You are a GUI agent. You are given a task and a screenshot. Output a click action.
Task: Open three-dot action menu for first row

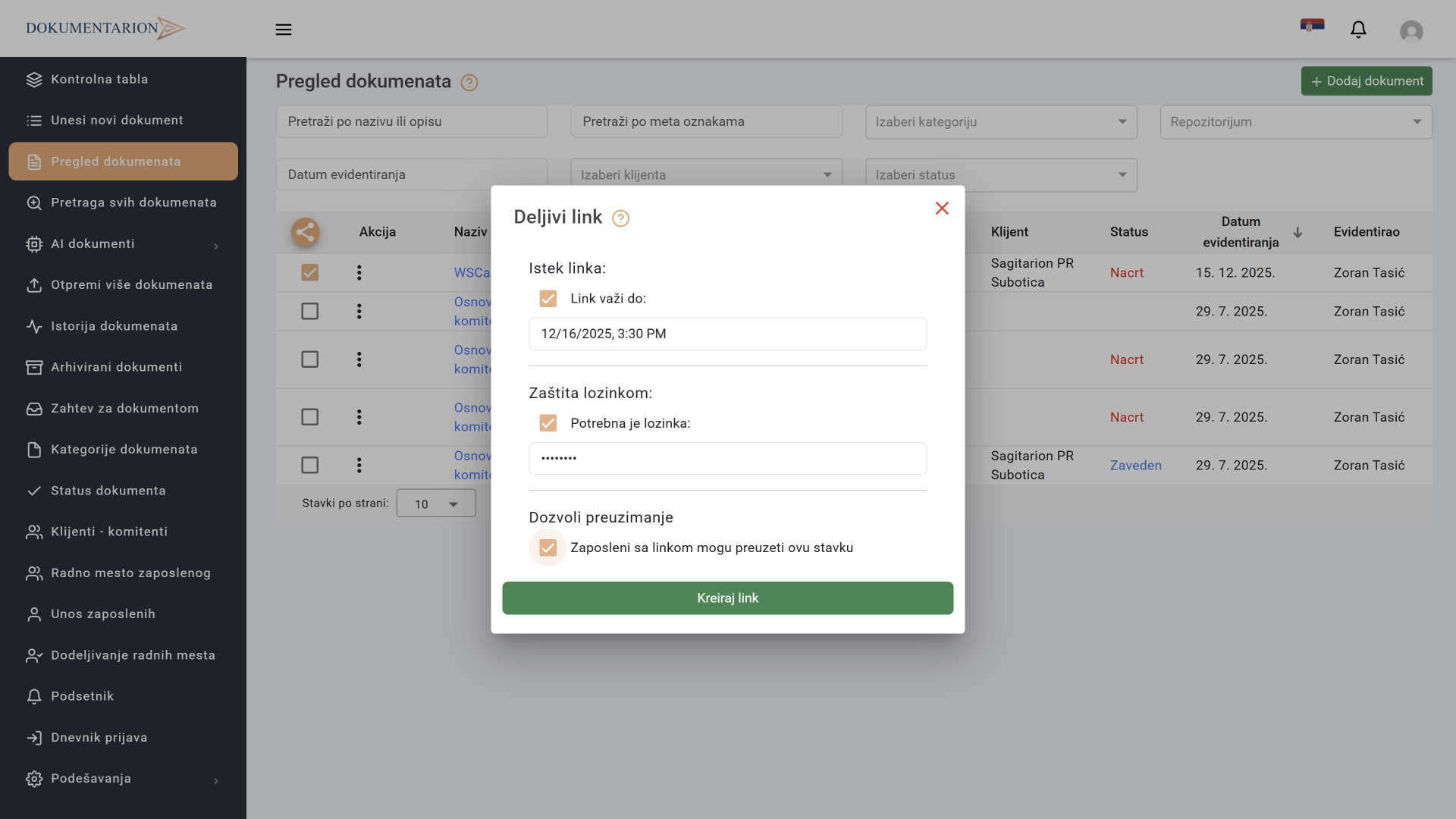(x=359, y=272)
